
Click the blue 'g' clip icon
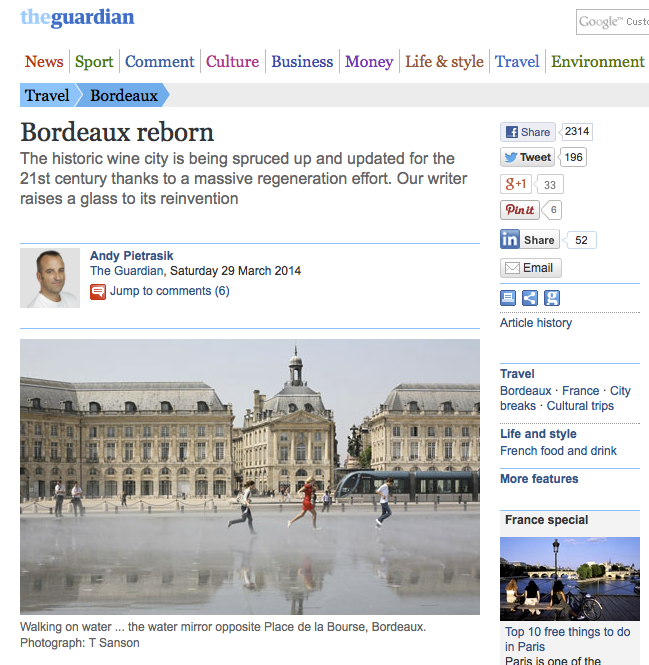tap(552, 298)
